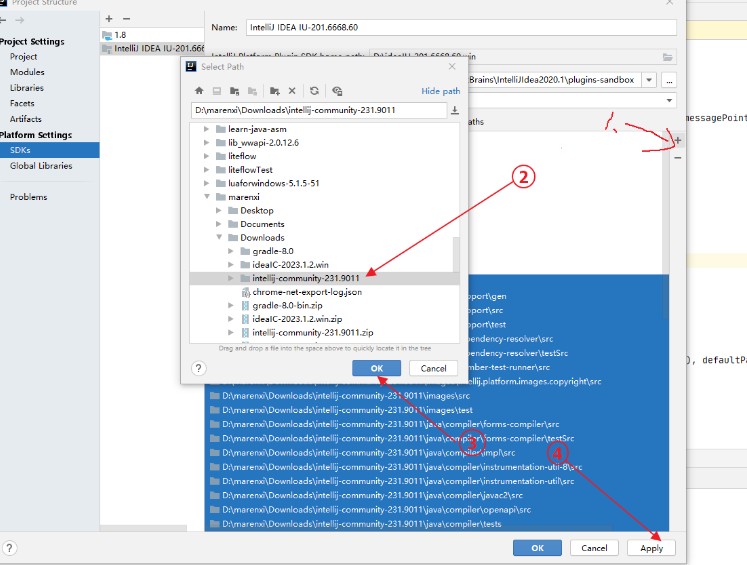747x565 pixels.
Task: Click the path input field
Action: [x=319, y=110]
